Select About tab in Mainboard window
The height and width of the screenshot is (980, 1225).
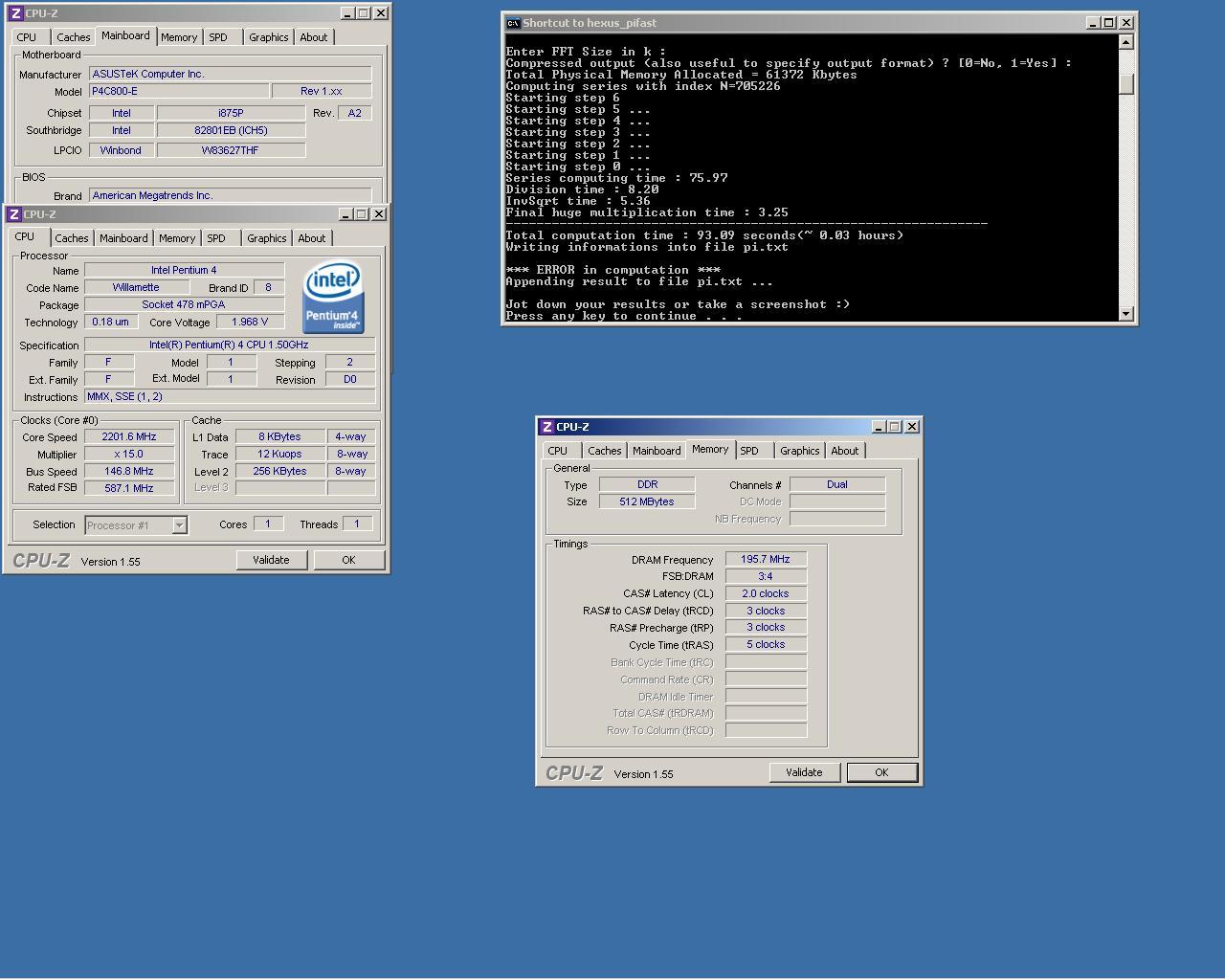point(313,37)
